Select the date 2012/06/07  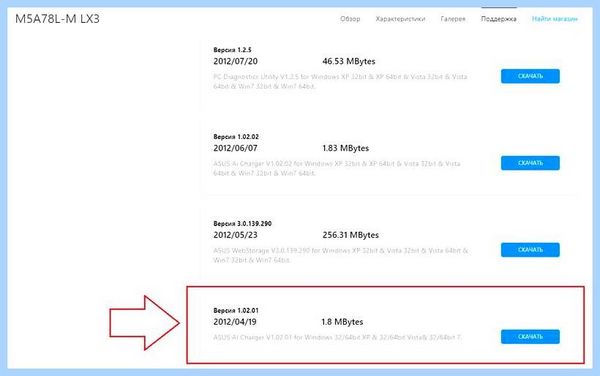point(235,148)
